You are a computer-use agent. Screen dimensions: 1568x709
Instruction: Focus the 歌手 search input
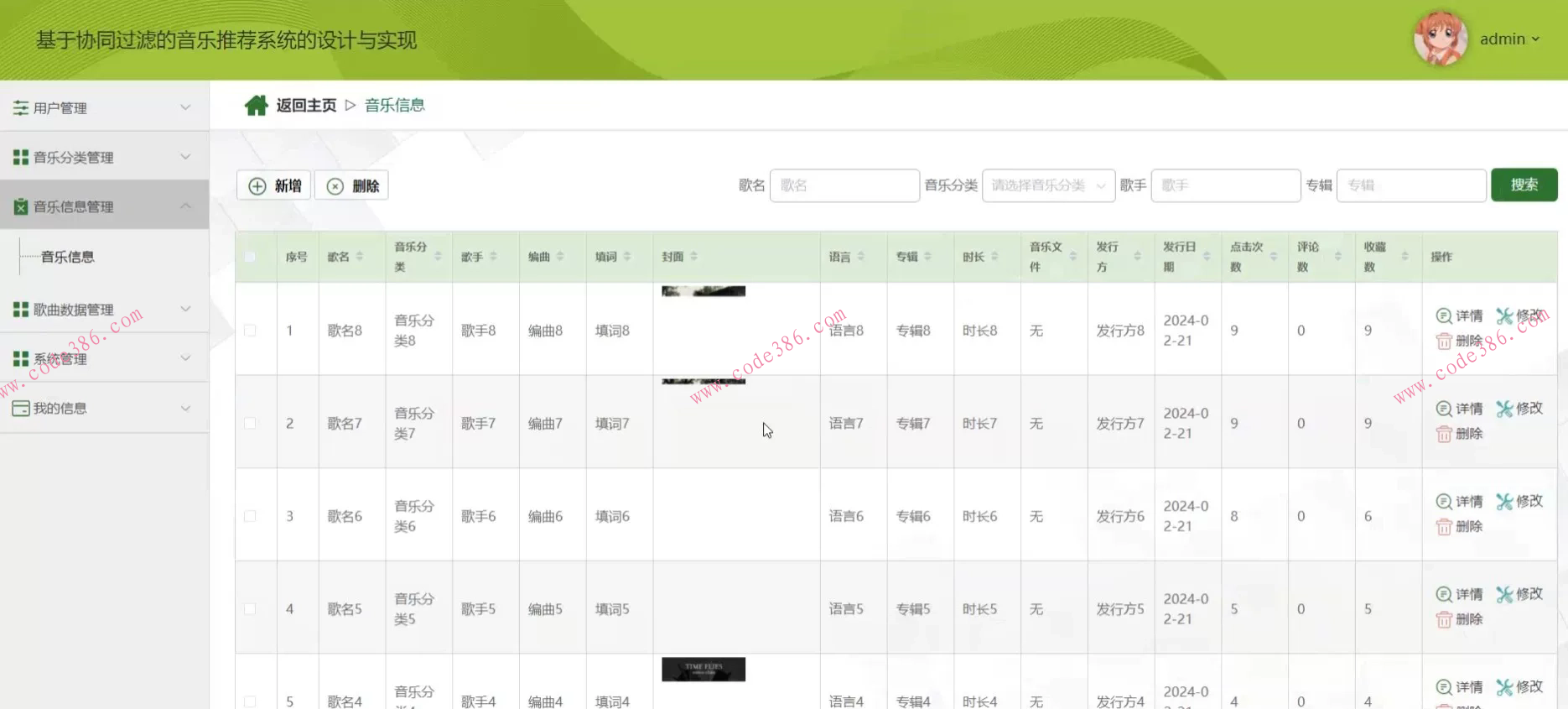click(1226, 185)
